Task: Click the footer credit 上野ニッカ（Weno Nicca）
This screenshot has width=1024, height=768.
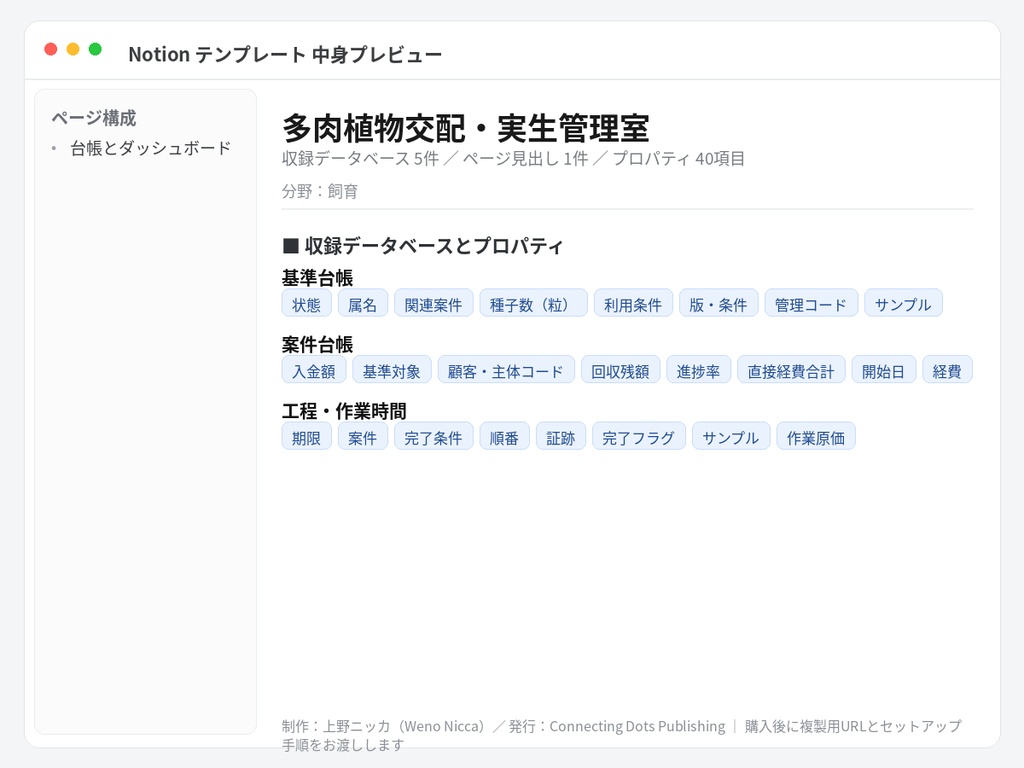Action: point(404,726)
